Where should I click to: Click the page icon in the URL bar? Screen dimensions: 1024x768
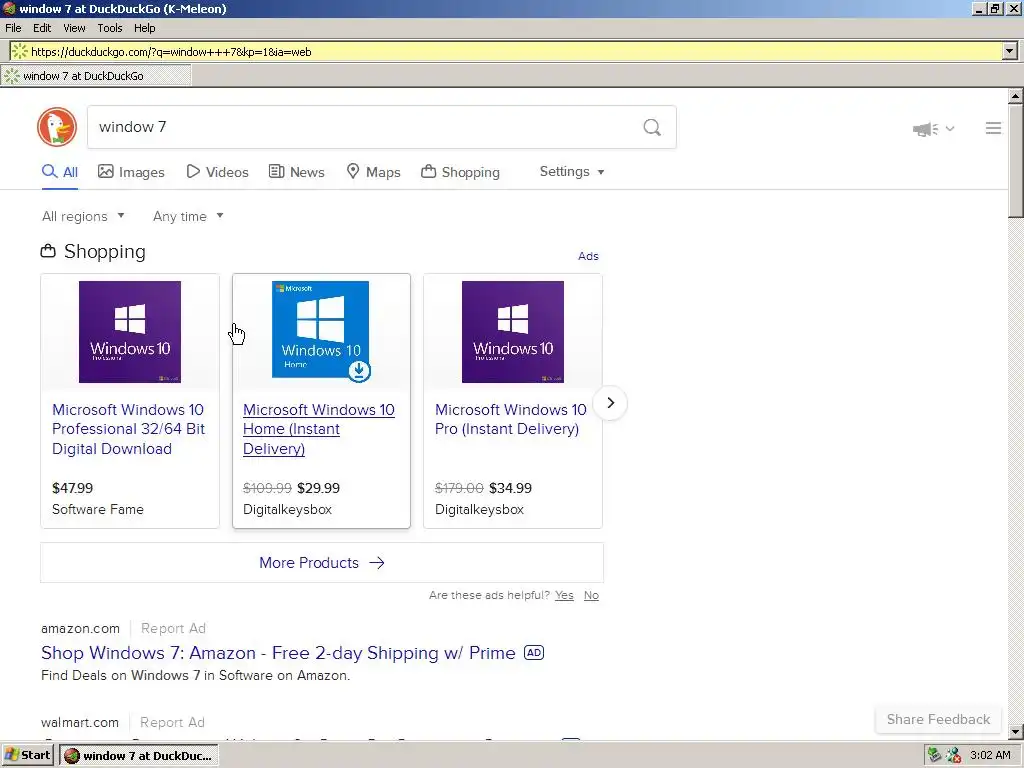tap(20, 52)
